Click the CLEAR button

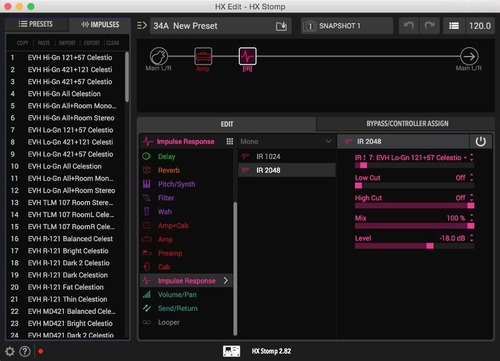(x=113, y=43)
